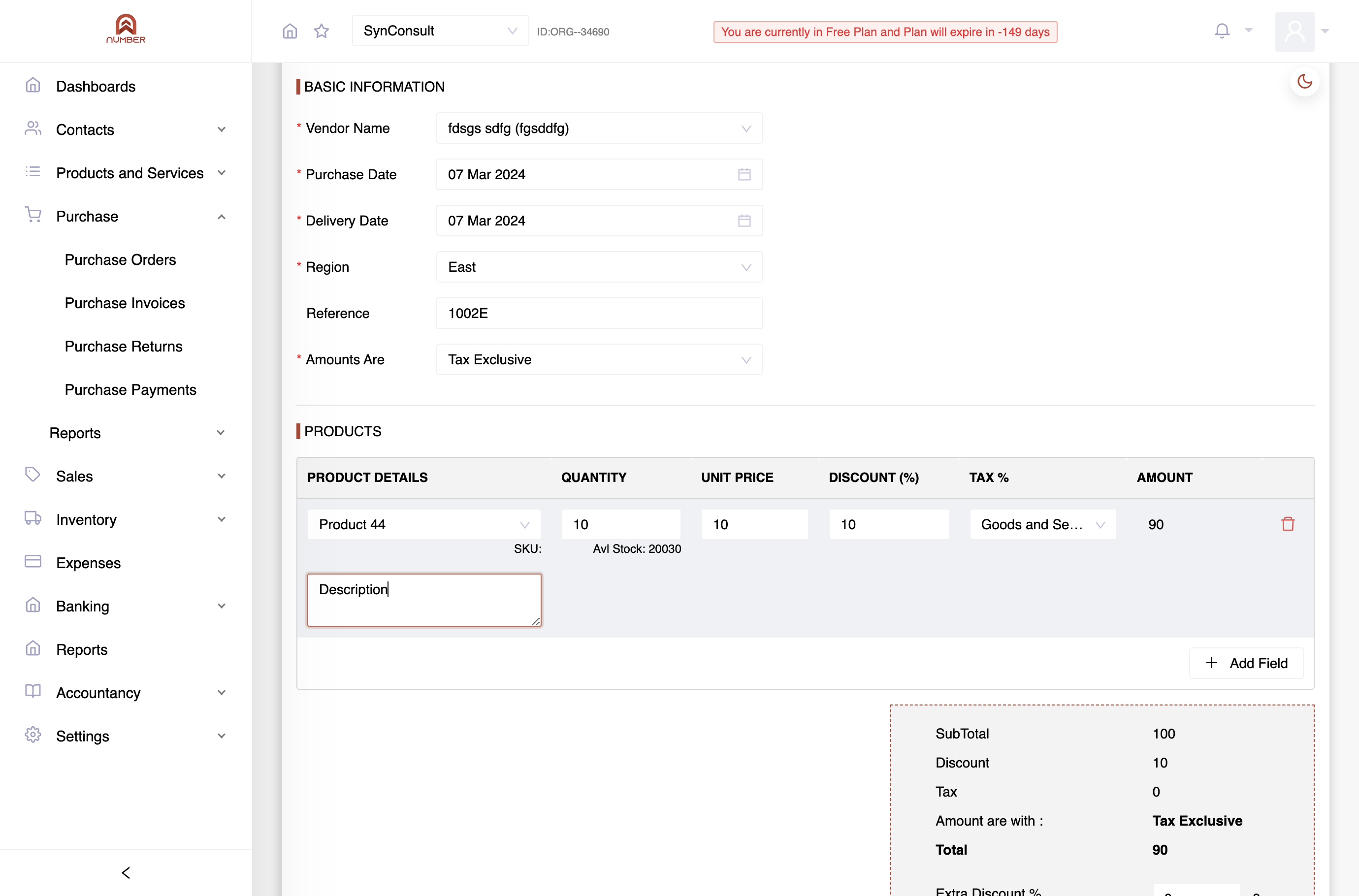Expand Products and Services chevron
Screen dimensions: 1359x896
click(x=221, y=173)
